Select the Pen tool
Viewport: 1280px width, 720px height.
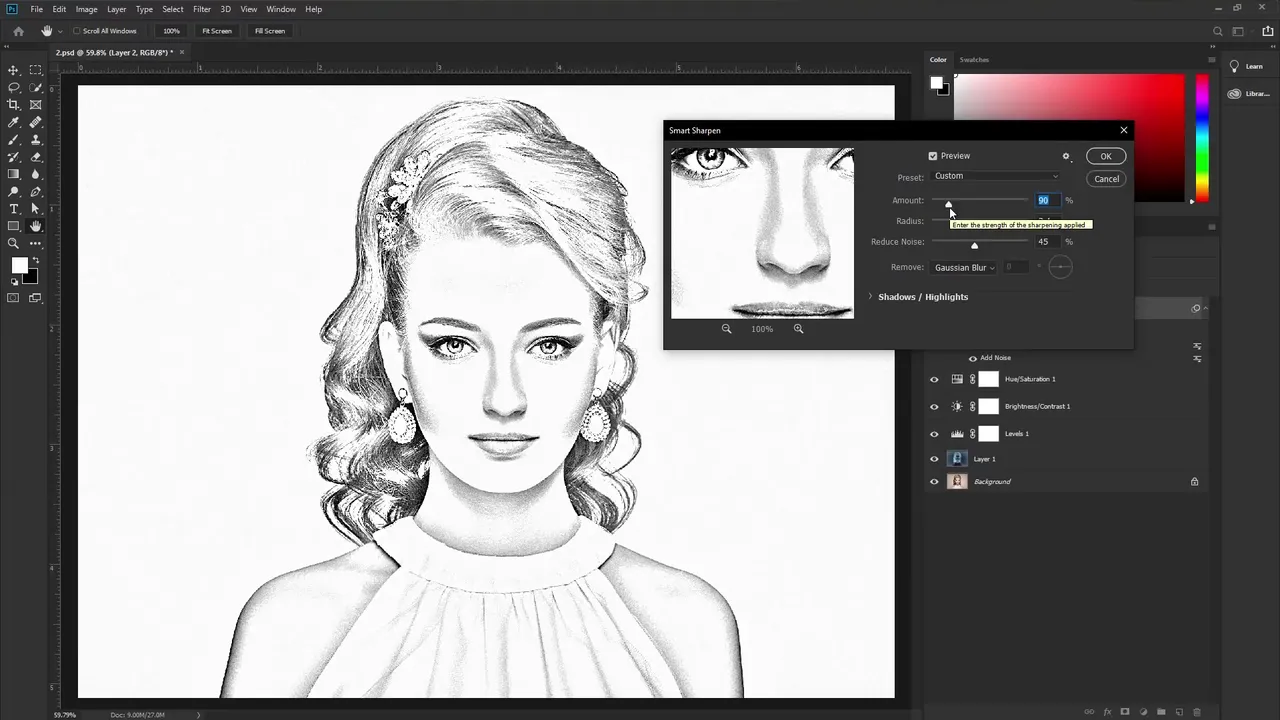36,192
